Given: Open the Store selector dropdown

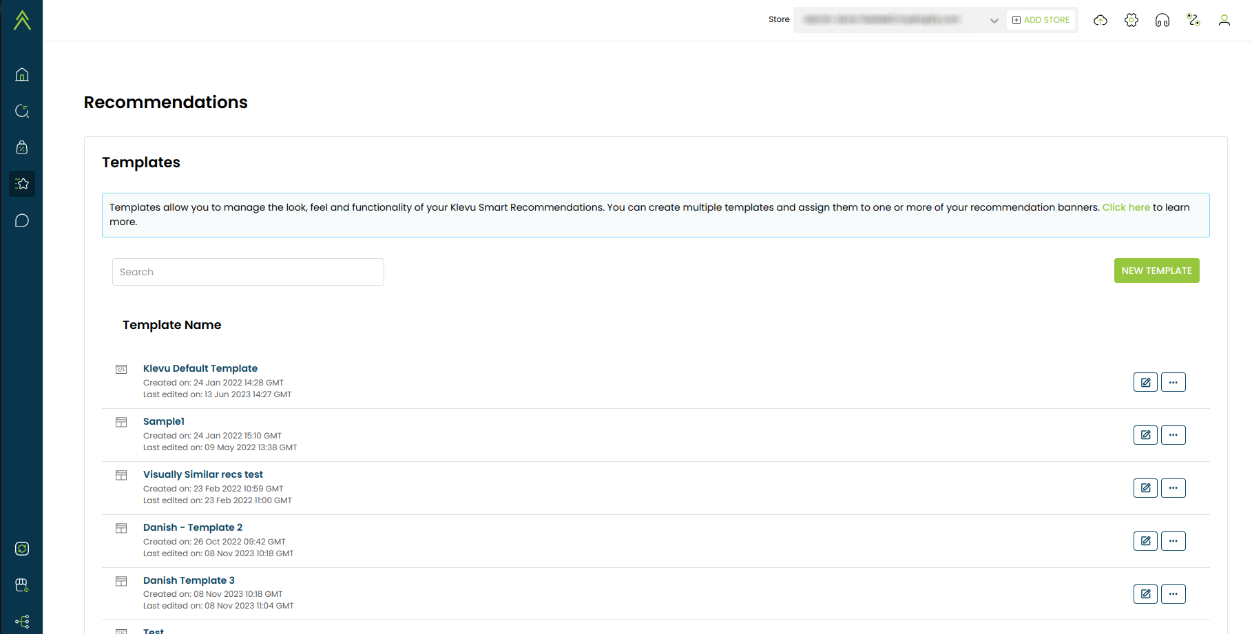Looking at the screenshot, I should point(899,20).
